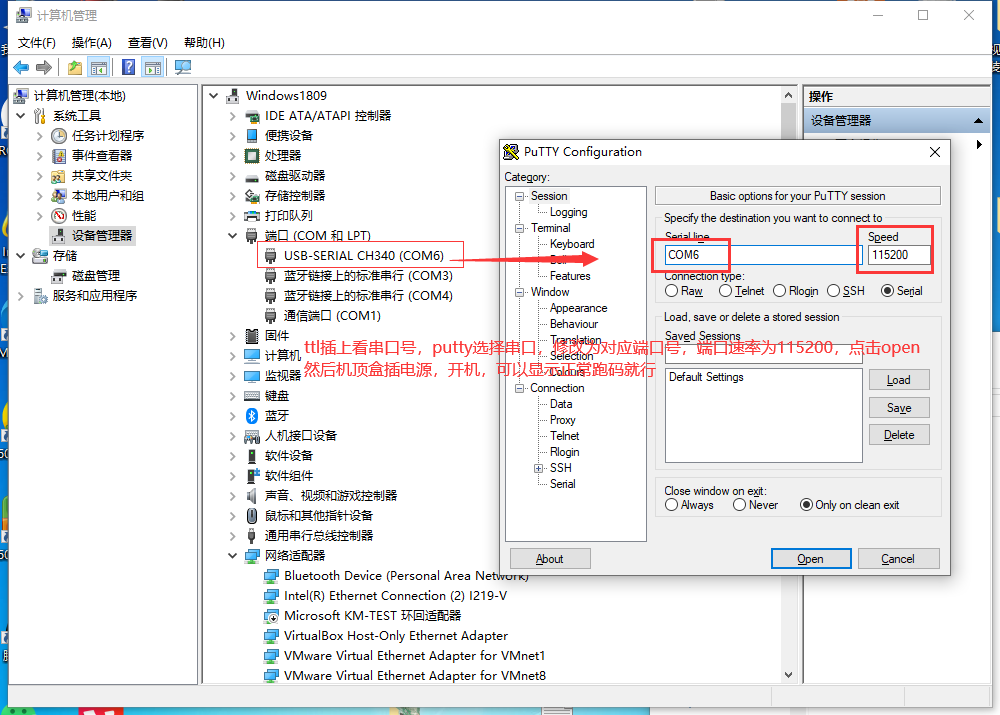
Task: Click the Delete session button
Action: [x=899, y=435]
